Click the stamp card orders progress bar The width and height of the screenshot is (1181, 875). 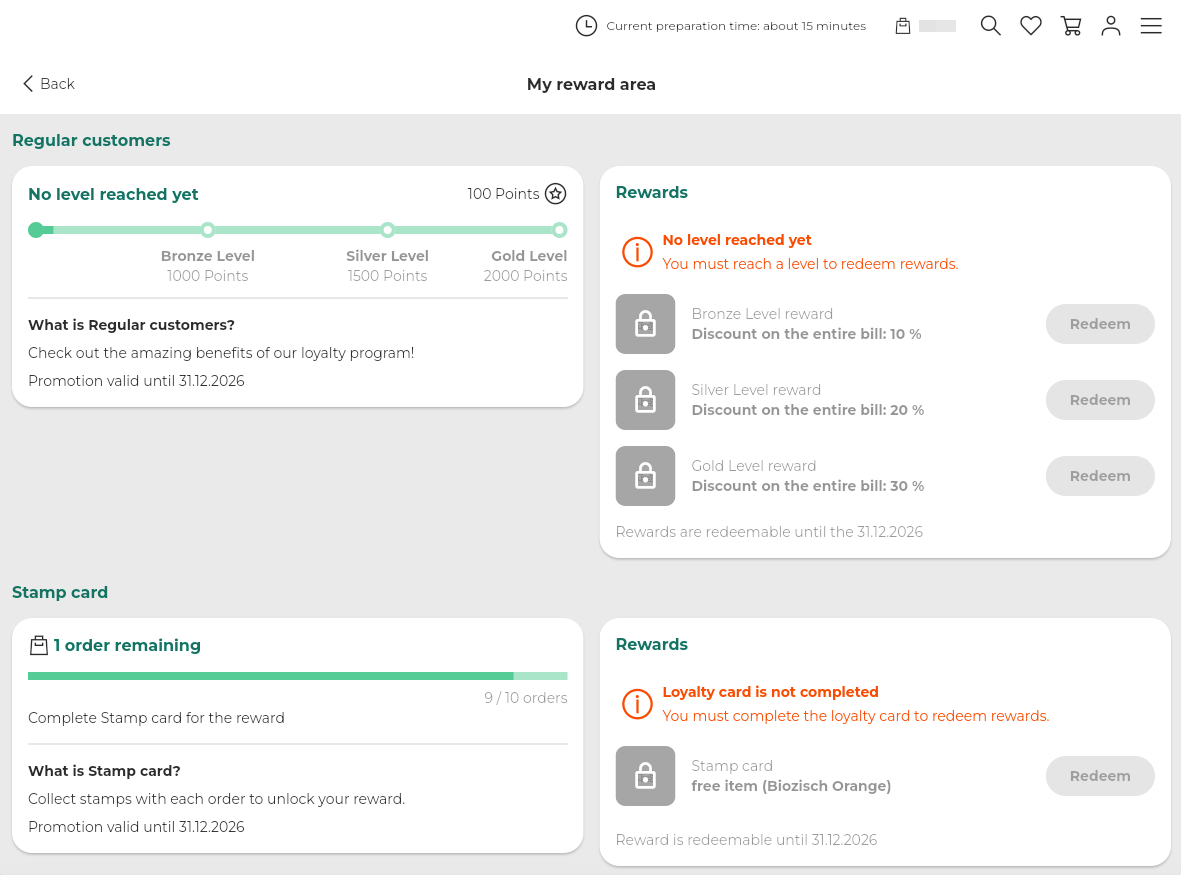click(x=297, y=676)
